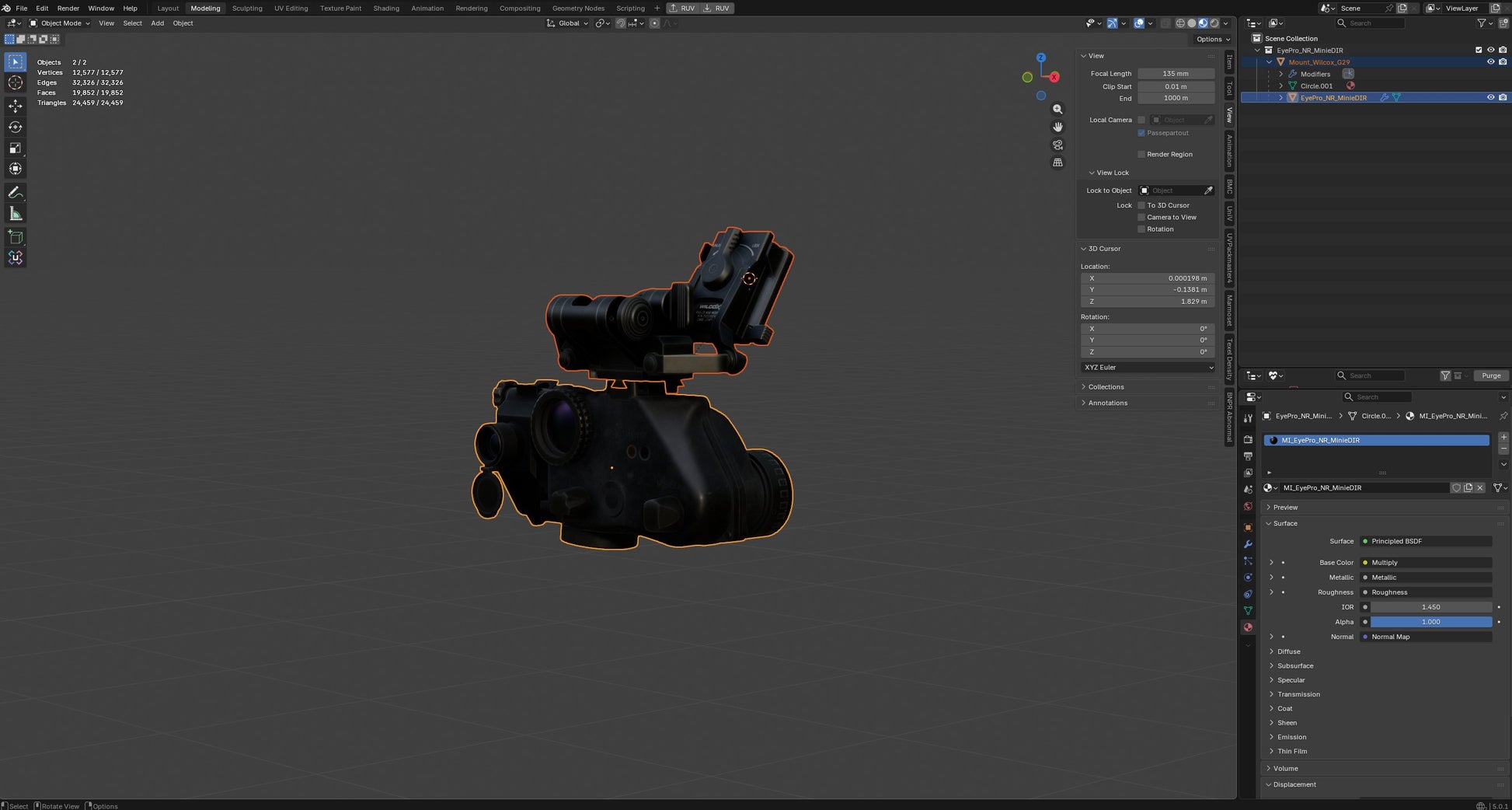The image size is (1512, 810).
Task: Adjust the IOR value field
Action: pos(1431,607)
